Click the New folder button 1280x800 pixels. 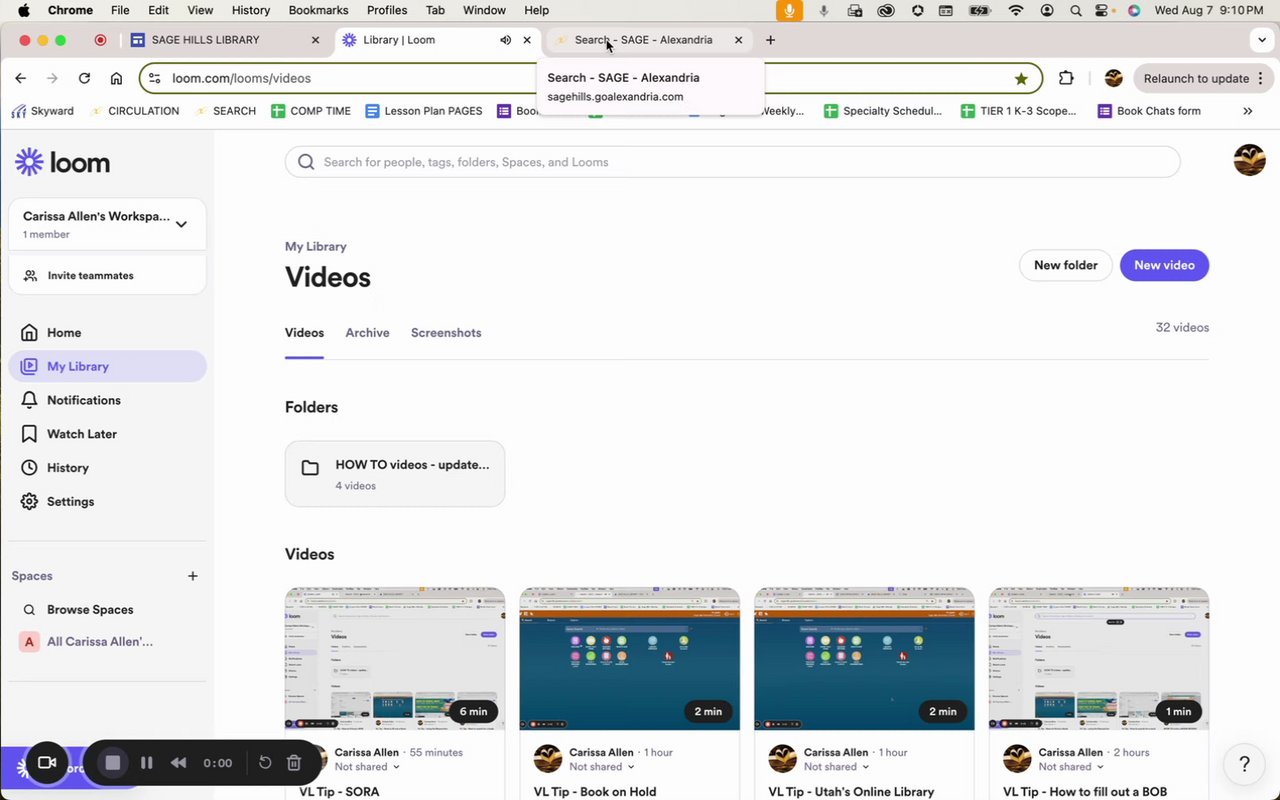pyautogui.click(x=1065, y=265)
